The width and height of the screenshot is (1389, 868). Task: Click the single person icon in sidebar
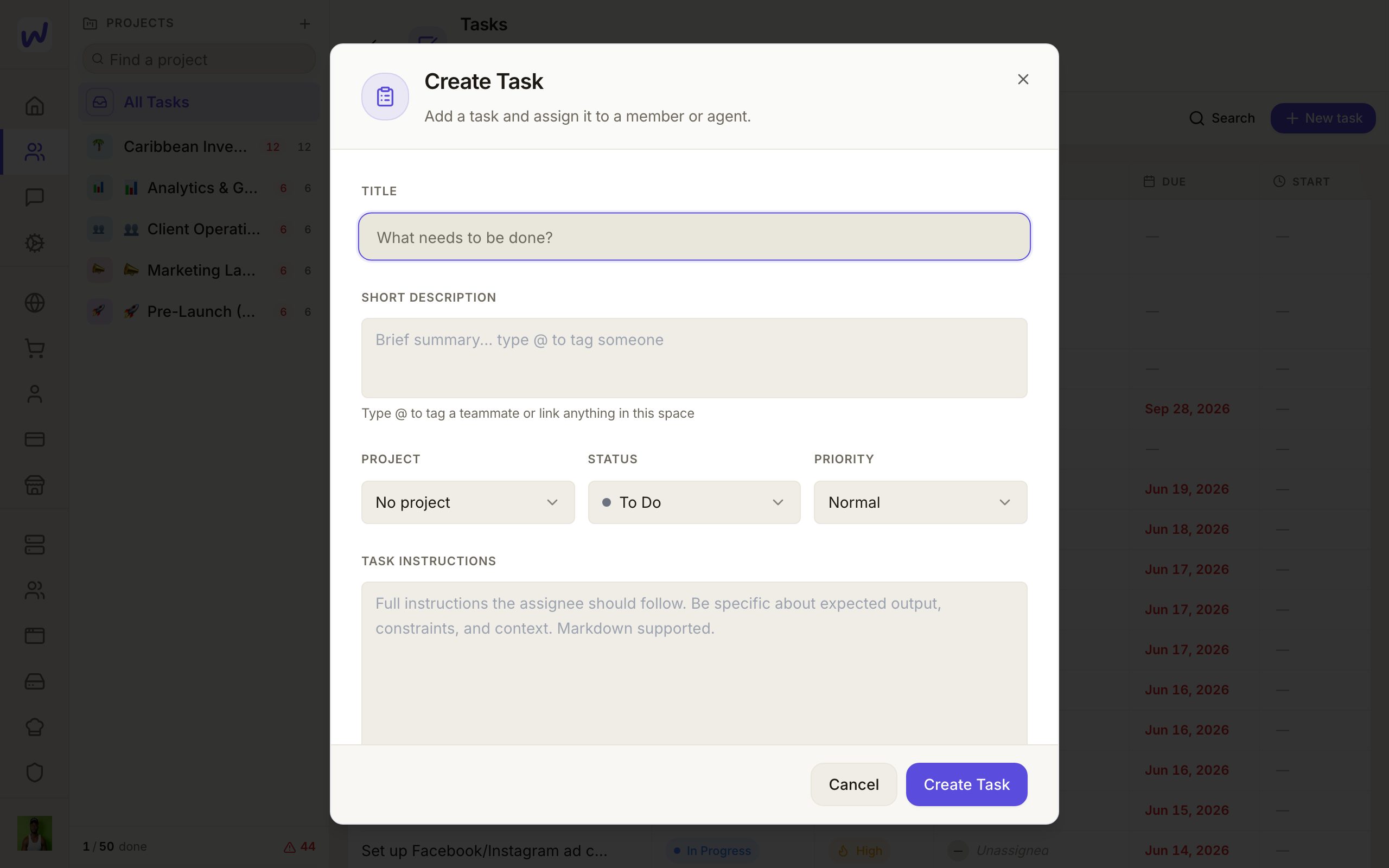coord(34,394)
